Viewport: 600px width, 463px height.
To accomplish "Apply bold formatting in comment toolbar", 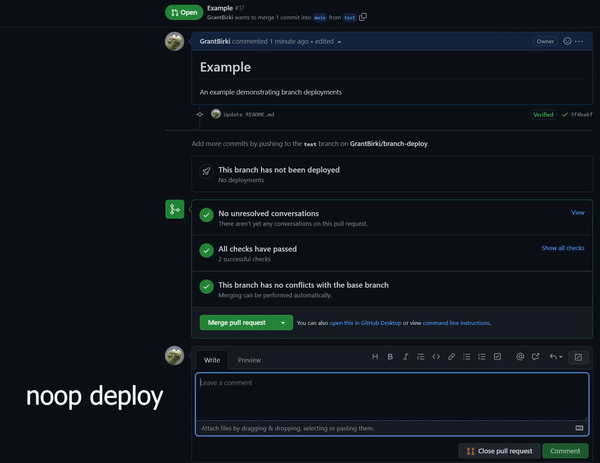I will tap(390, 357).
